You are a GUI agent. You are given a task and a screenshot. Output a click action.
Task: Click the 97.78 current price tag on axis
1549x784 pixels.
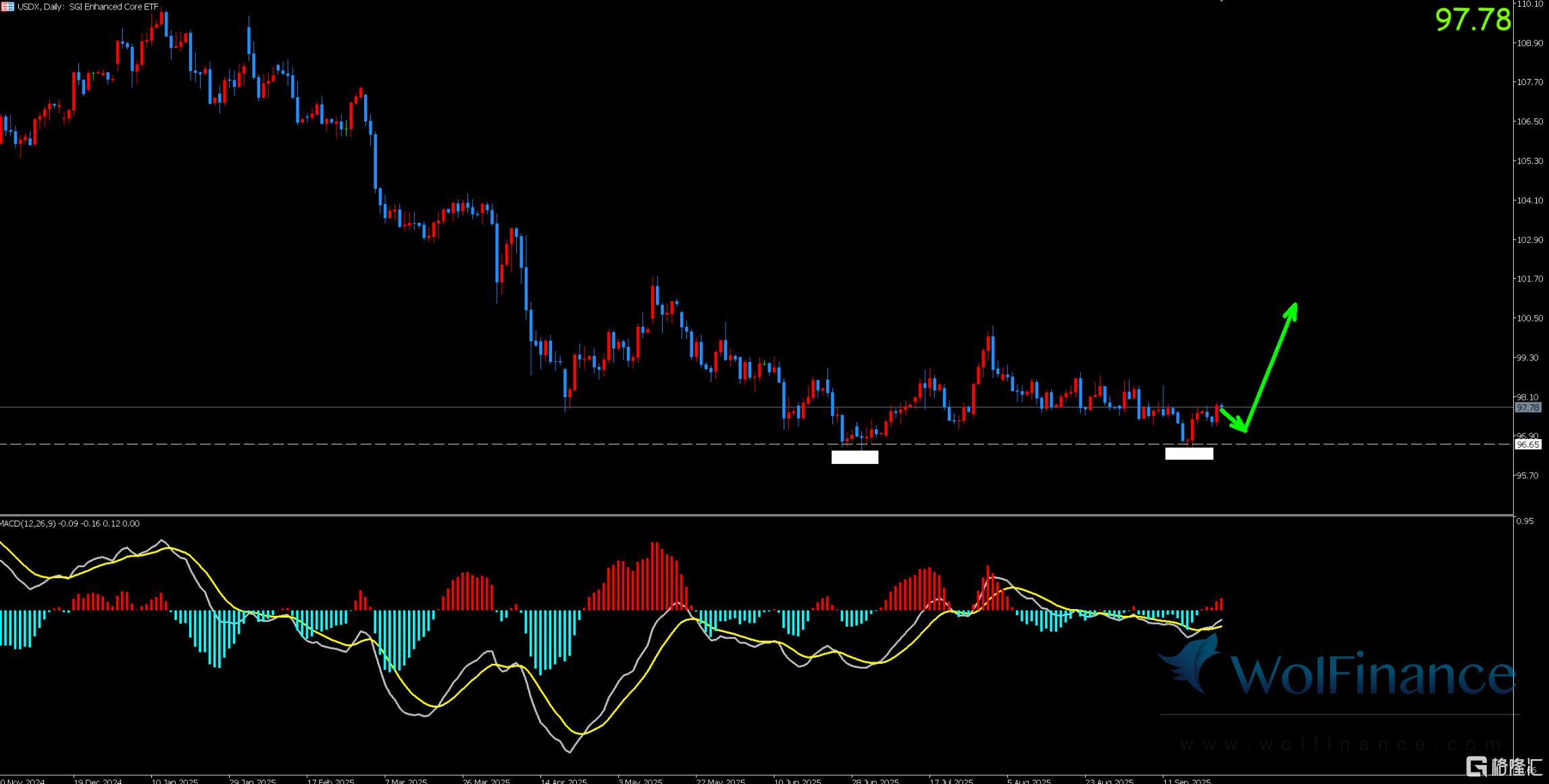pyautogui.click(x=1527, y=407)
